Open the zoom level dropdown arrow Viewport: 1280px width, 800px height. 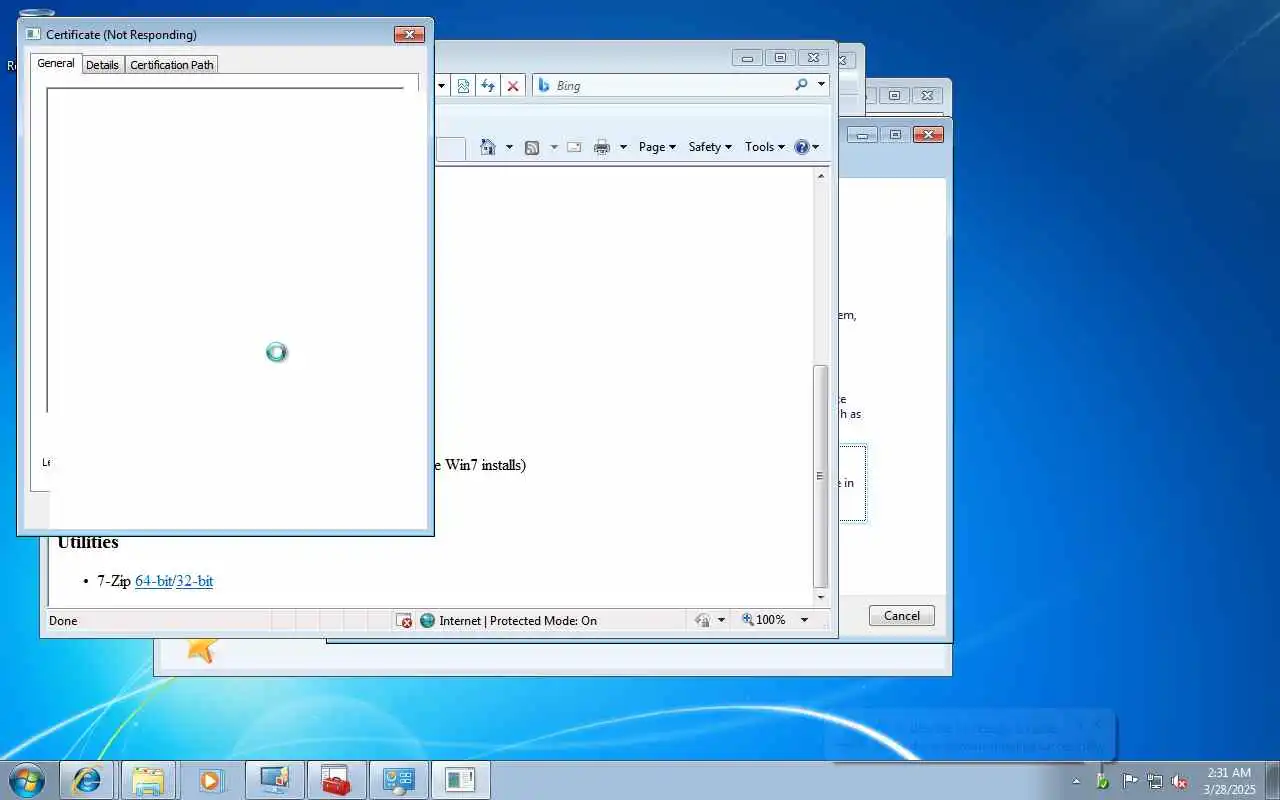[804, 621]
